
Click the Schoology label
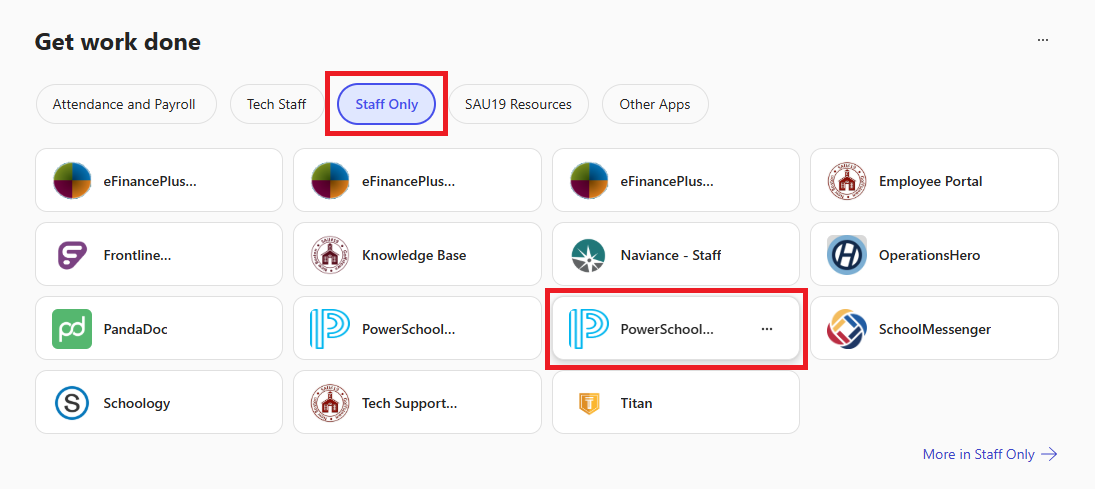pyautogui.click(x=137, y=403)
